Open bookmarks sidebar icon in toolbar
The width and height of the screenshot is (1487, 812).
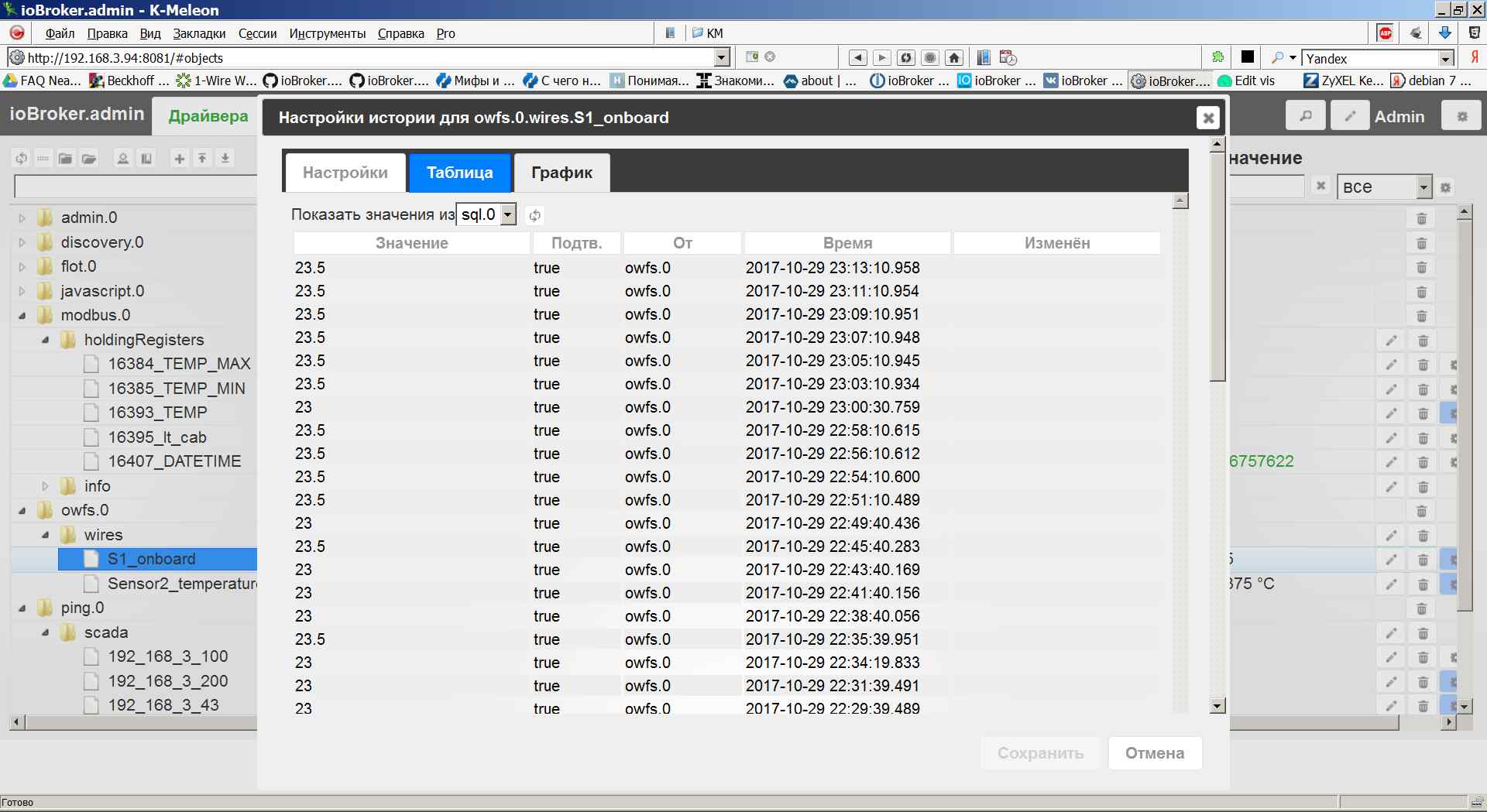[984, 58]
